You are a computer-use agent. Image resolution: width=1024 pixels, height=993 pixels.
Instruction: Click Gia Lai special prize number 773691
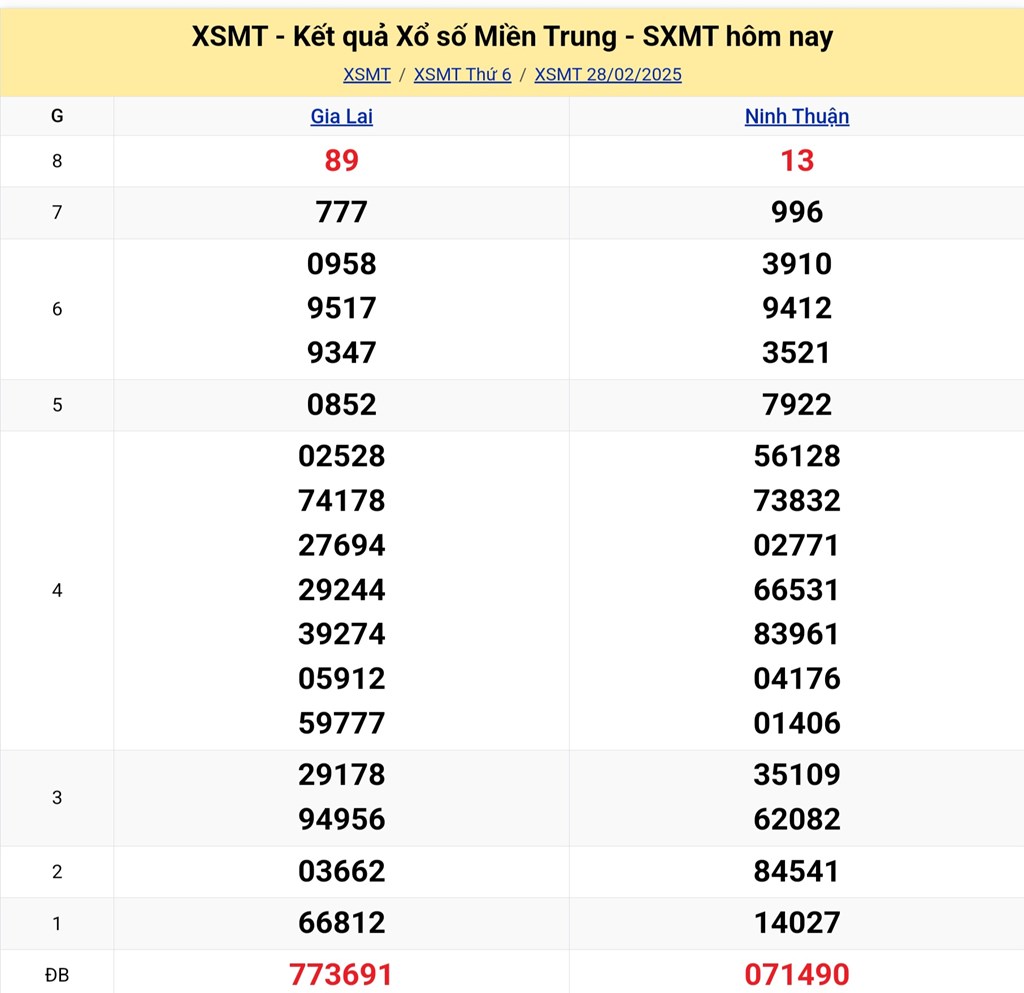click(x=341, y=974)
